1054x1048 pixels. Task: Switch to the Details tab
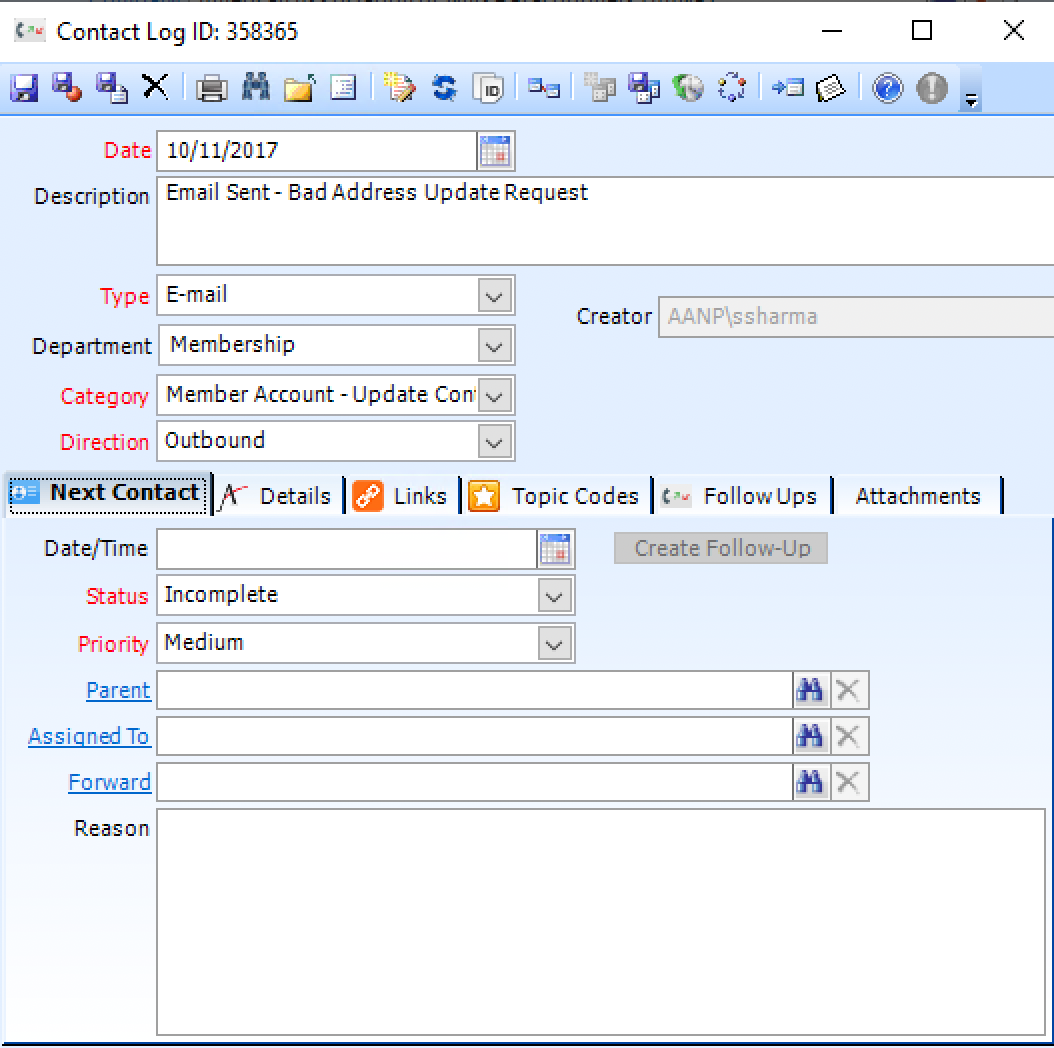(x=280, y=496)
